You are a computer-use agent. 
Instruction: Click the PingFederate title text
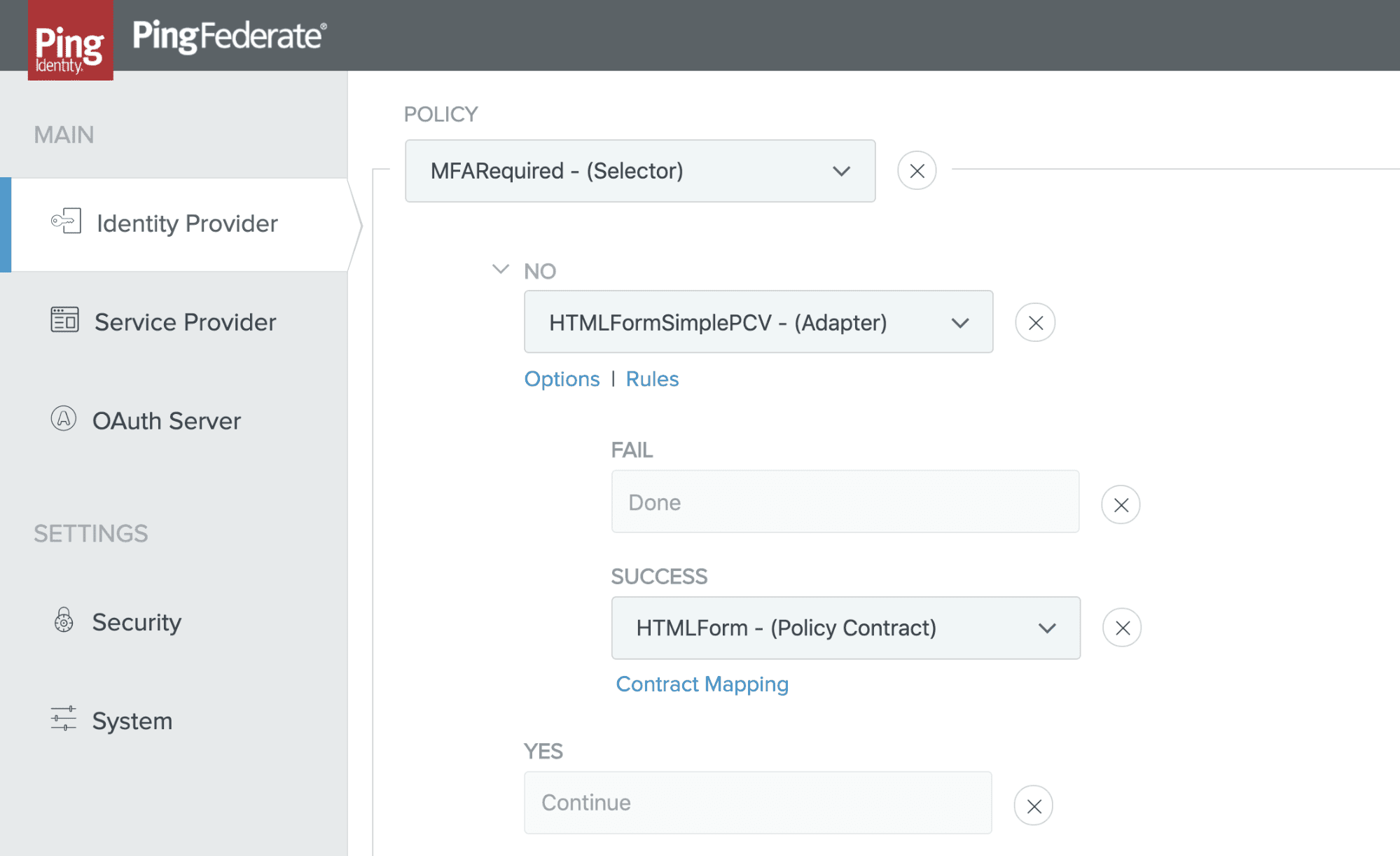point(230,36)
